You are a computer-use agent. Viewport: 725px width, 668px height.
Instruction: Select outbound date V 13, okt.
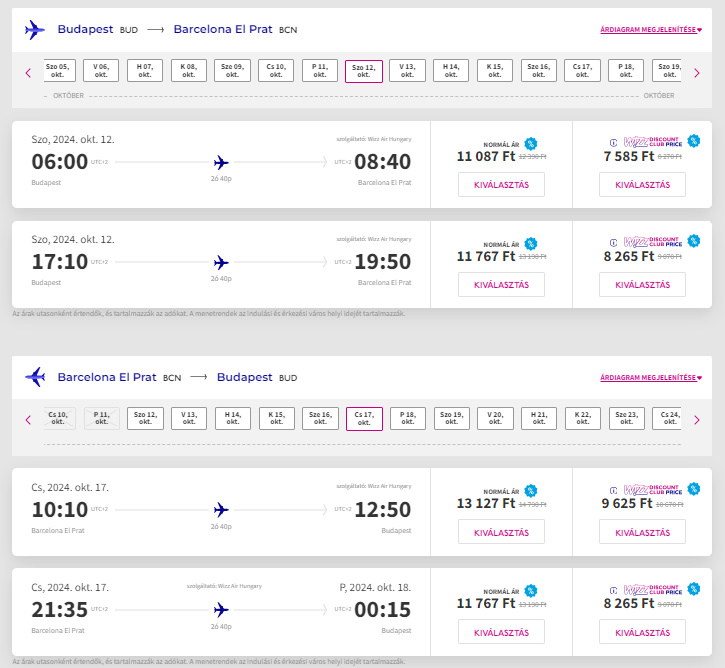[x=407, y=71]
